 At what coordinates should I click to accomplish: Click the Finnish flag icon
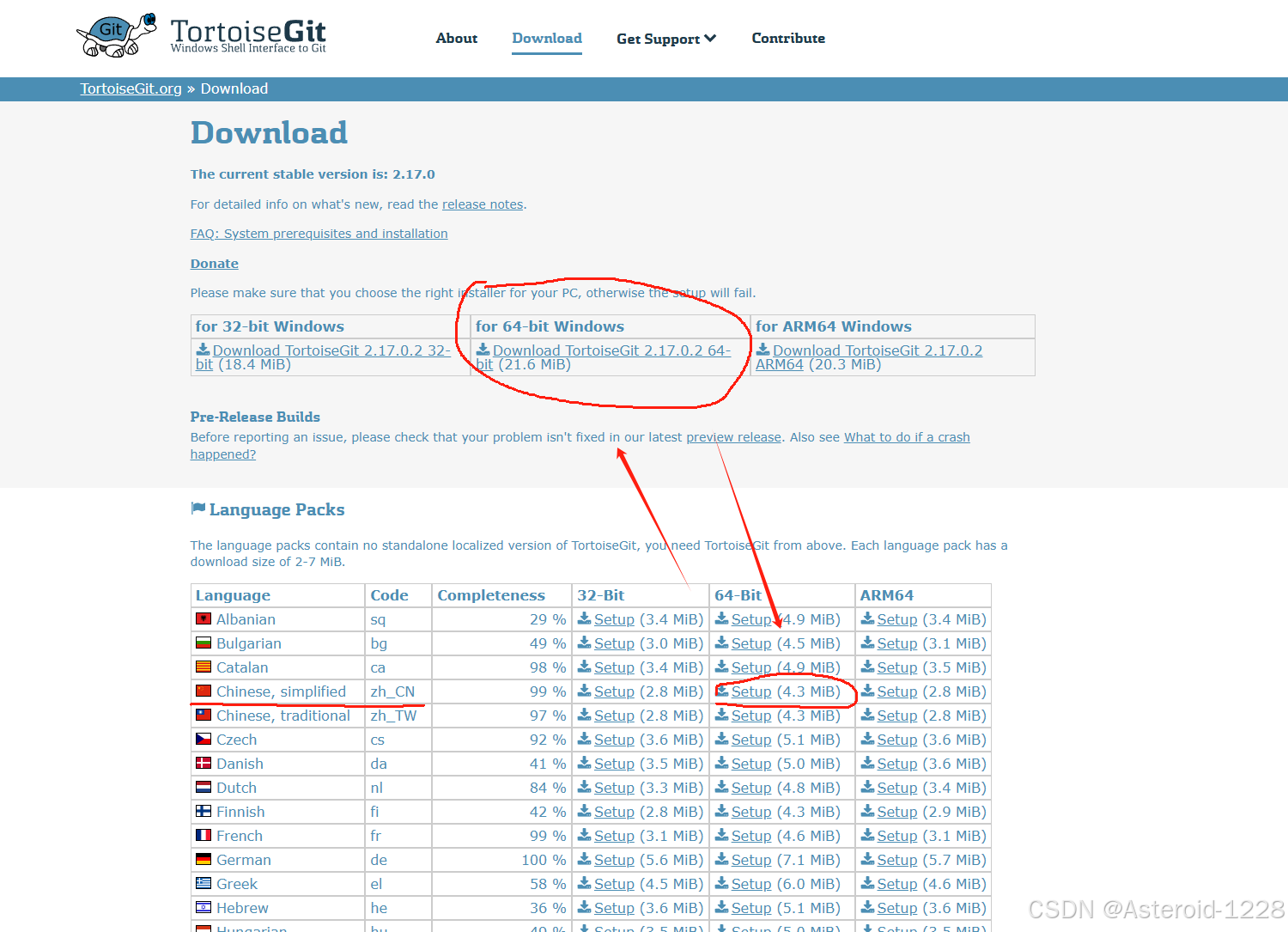point(204,812)
